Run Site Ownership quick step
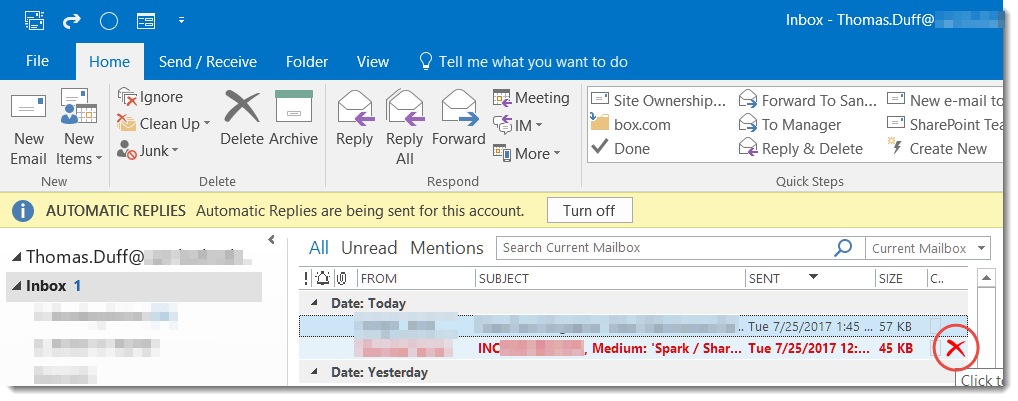1018x401 pixels. tap(660, 101)
